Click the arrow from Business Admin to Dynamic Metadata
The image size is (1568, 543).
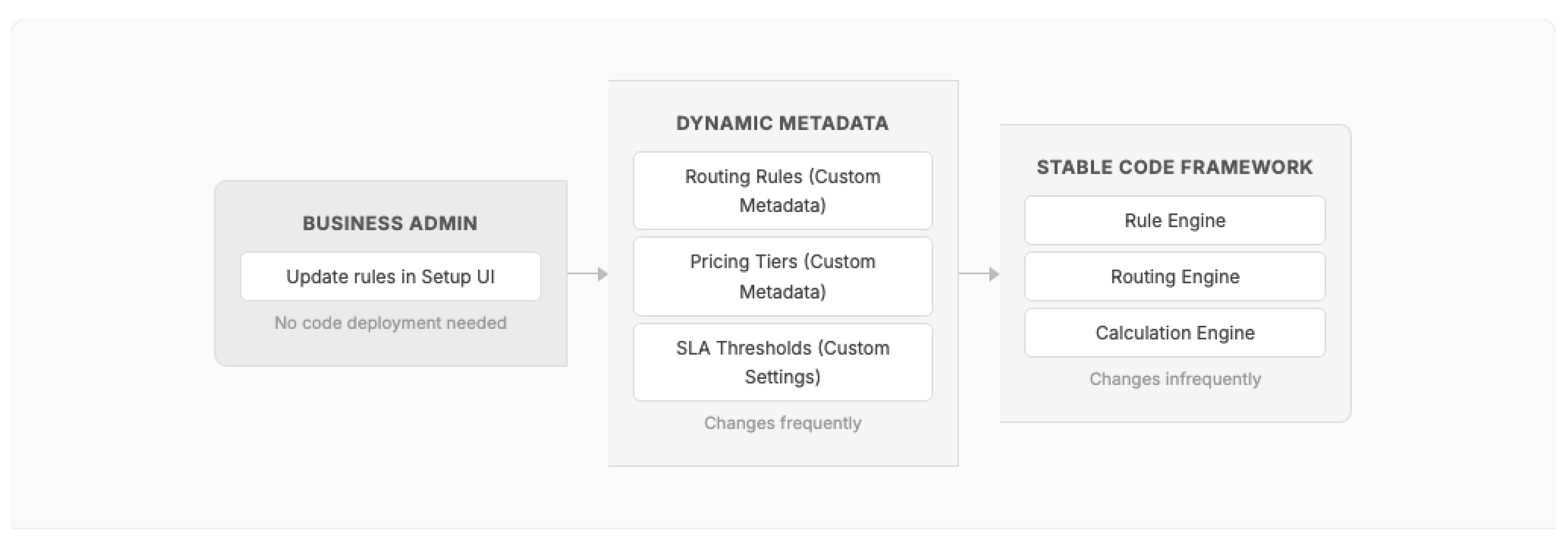click(587, 274)
